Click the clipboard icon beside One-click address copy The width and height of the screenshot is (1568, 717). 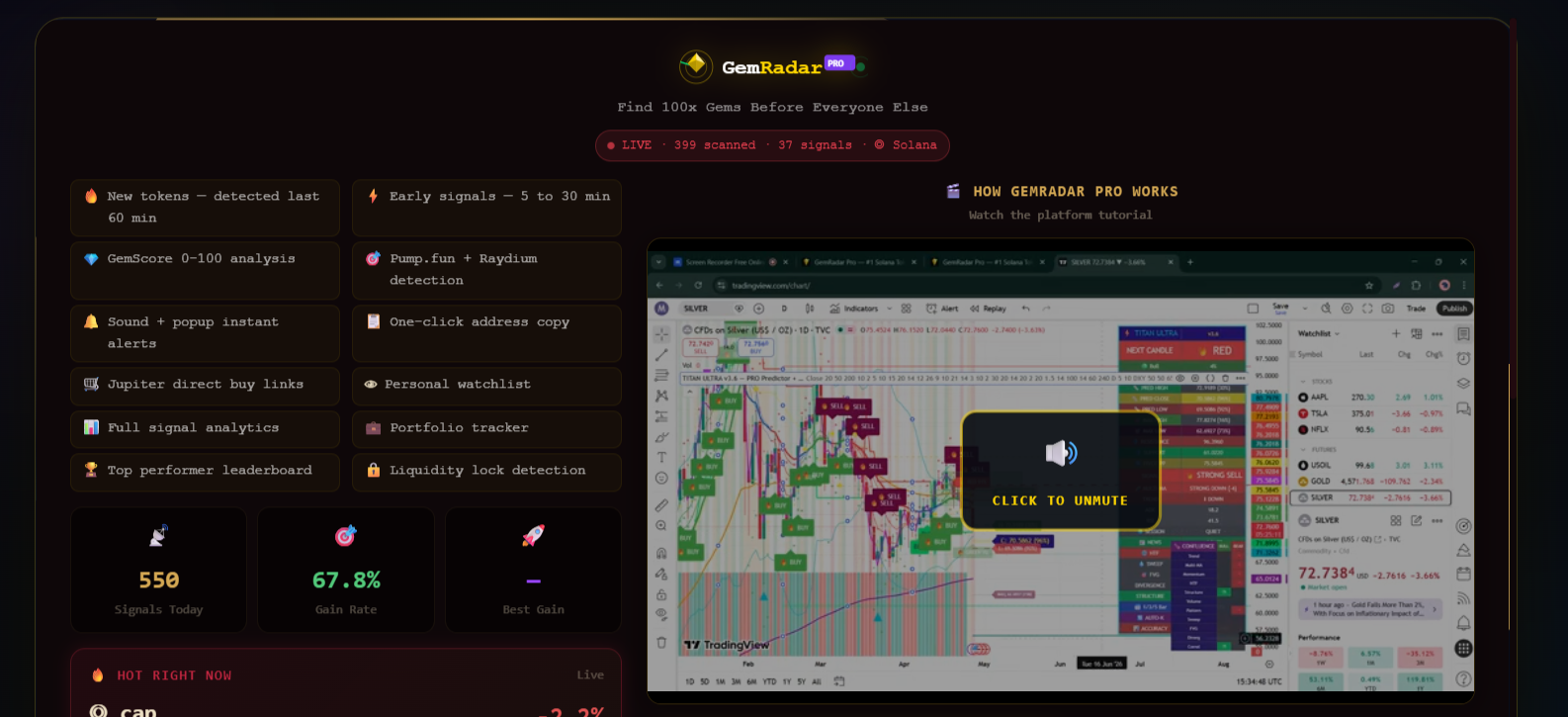[x=373, y=321]
